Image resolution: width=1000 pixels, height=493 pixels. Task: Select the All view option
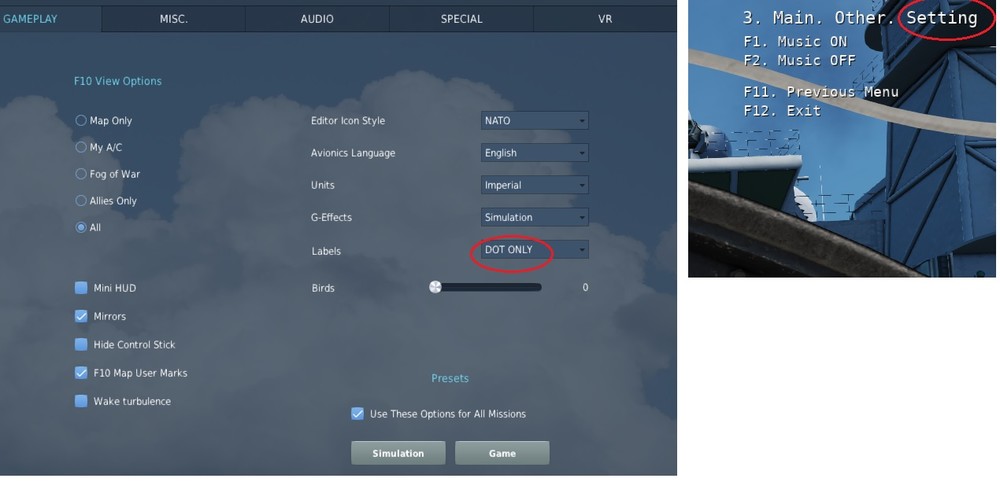[81, 228]
